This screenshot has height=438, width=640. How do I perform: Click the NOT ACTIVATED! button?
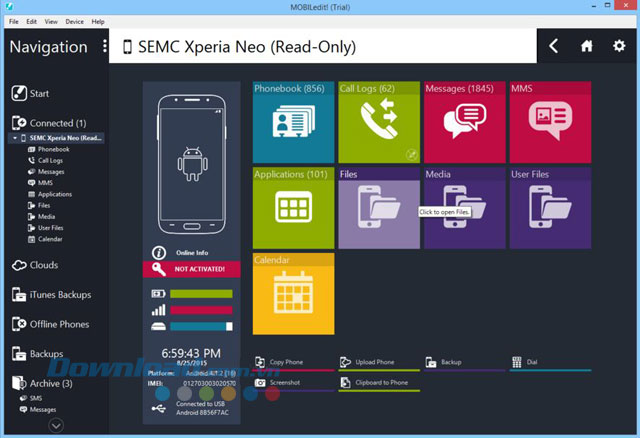191,269
